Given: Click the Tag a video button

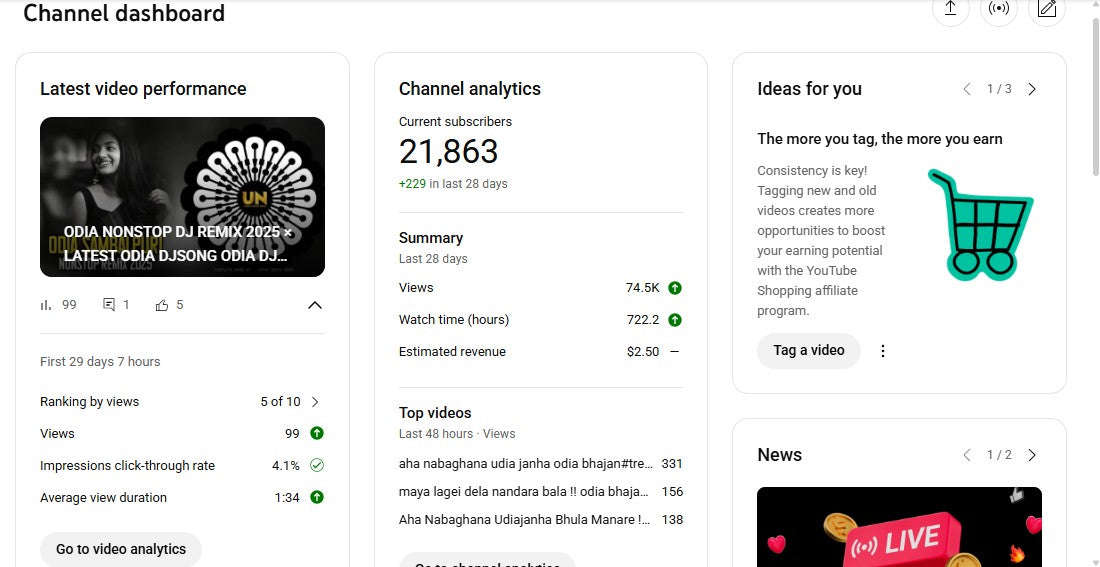Looking at the screenshot, I should [808, 351].
